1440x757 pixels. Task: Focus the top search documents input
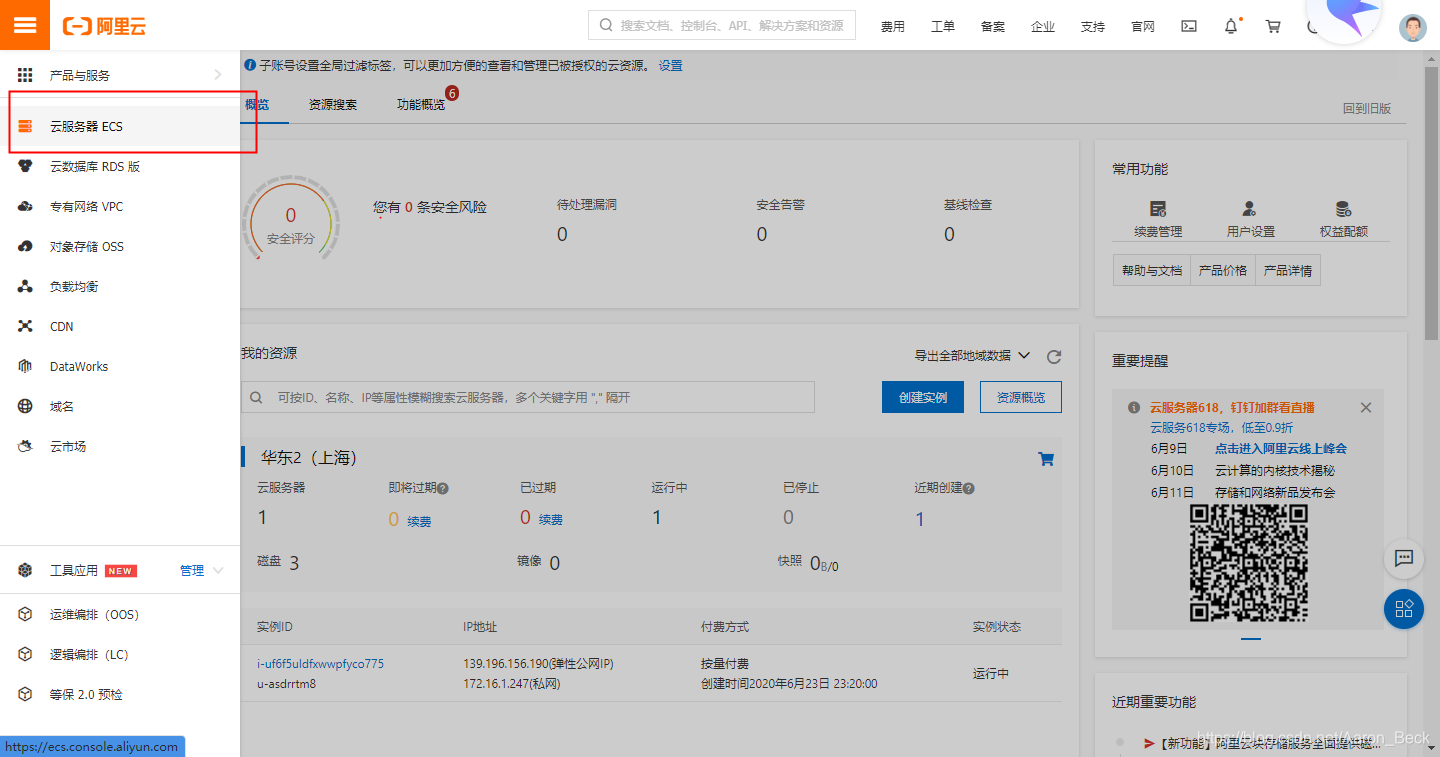722,26
